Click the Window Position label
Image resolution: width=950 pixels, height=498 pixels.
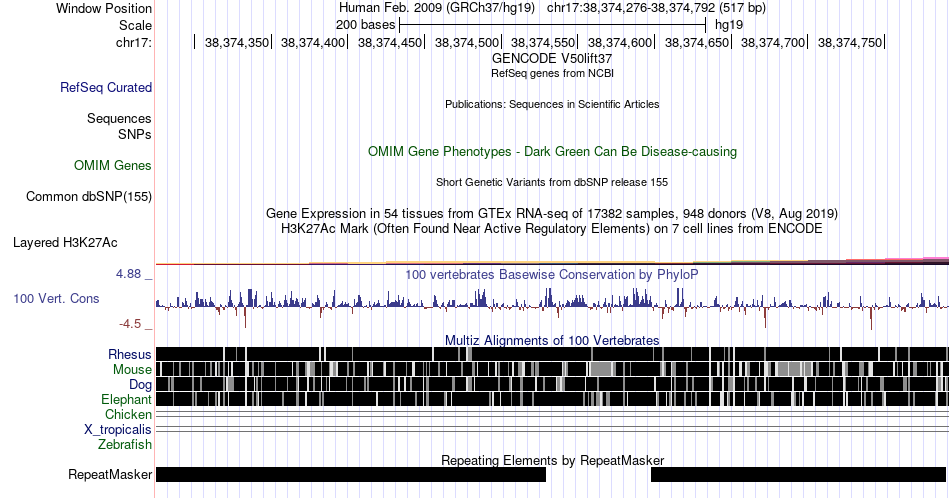coord(104,8)
